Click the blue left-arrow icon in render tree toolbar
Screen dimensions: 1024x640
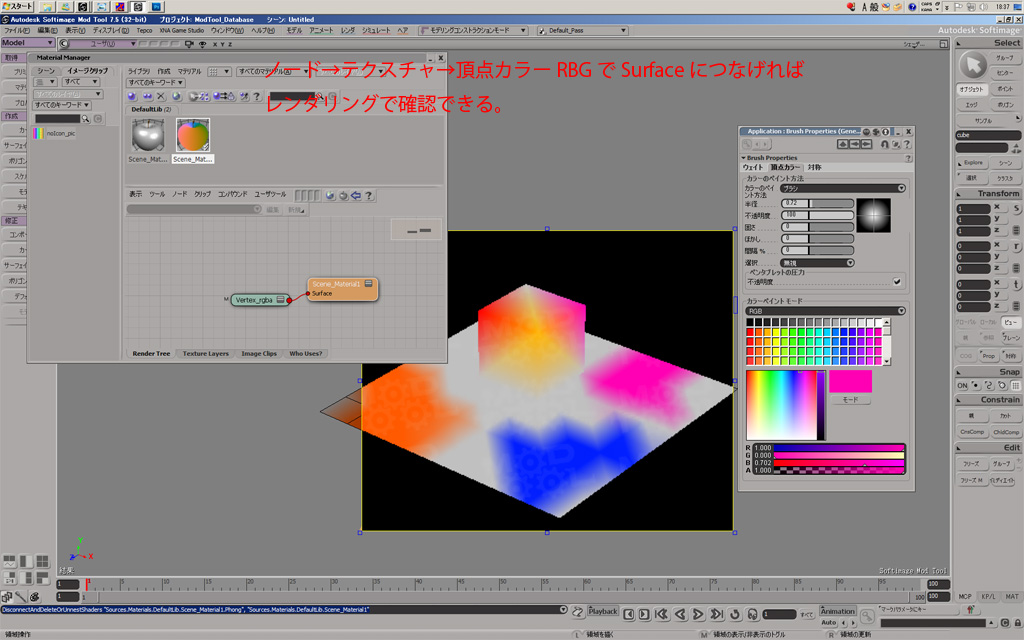point(356,195)
